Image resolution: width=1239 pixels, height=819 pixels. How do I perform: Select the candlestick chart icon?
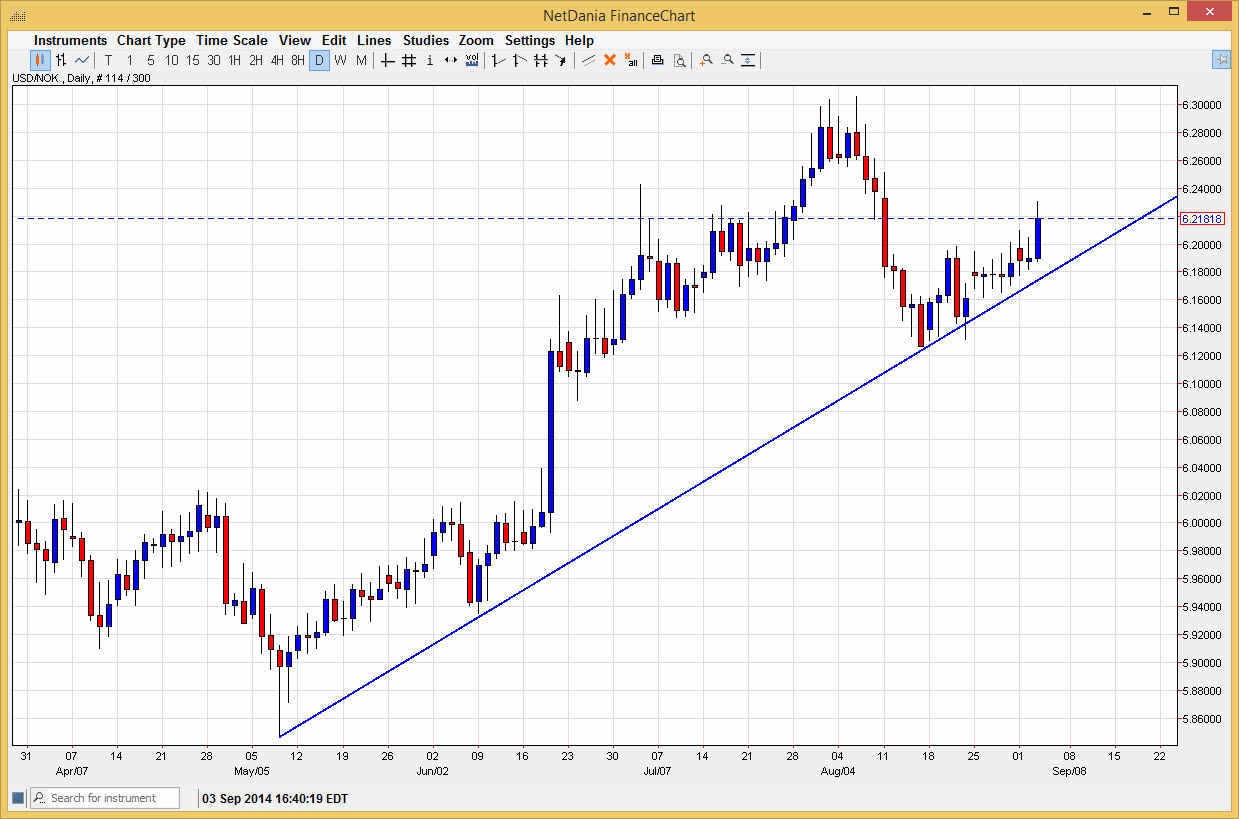tap(39, 61)
